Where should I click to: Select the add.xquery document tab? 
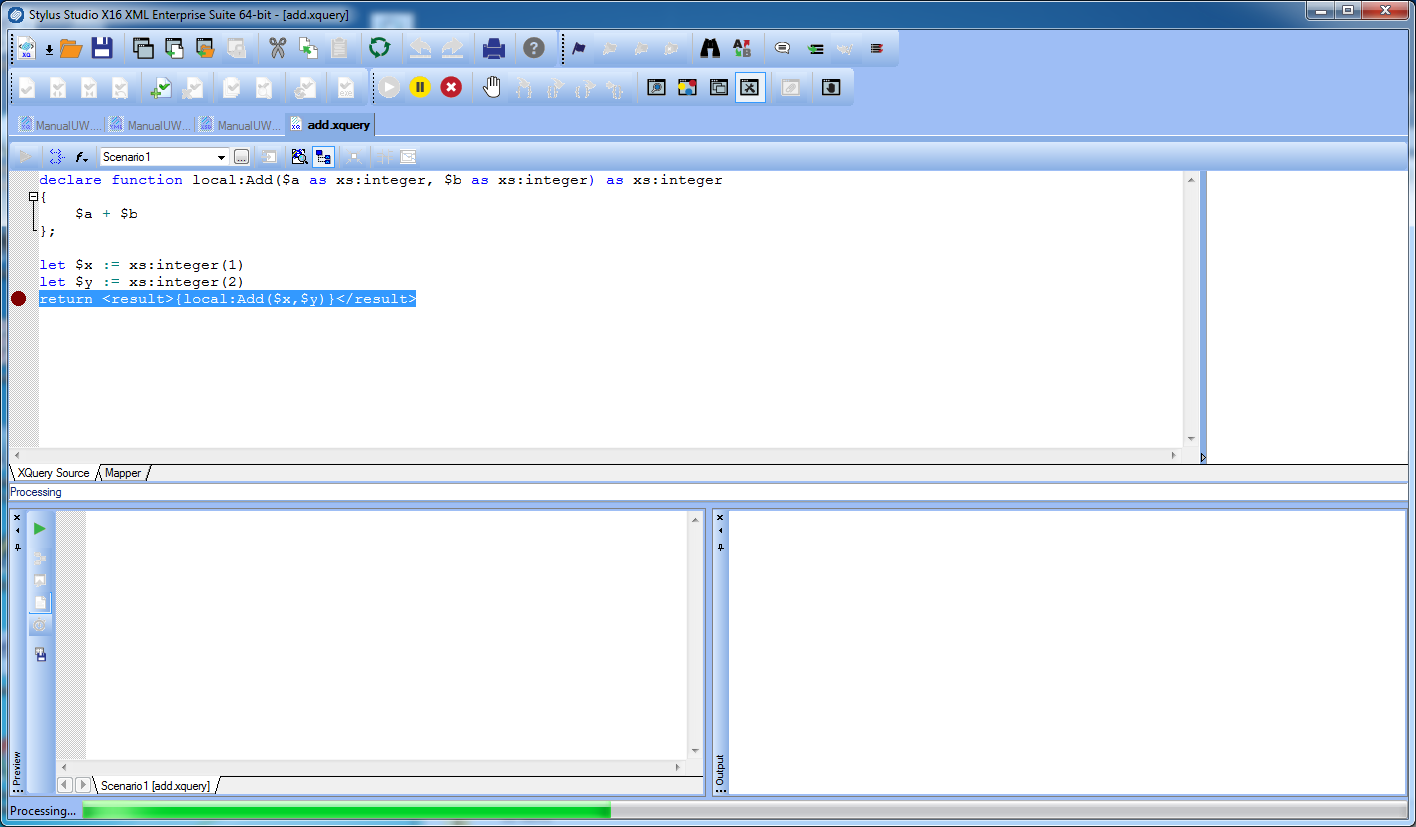[x=337, y=125]
